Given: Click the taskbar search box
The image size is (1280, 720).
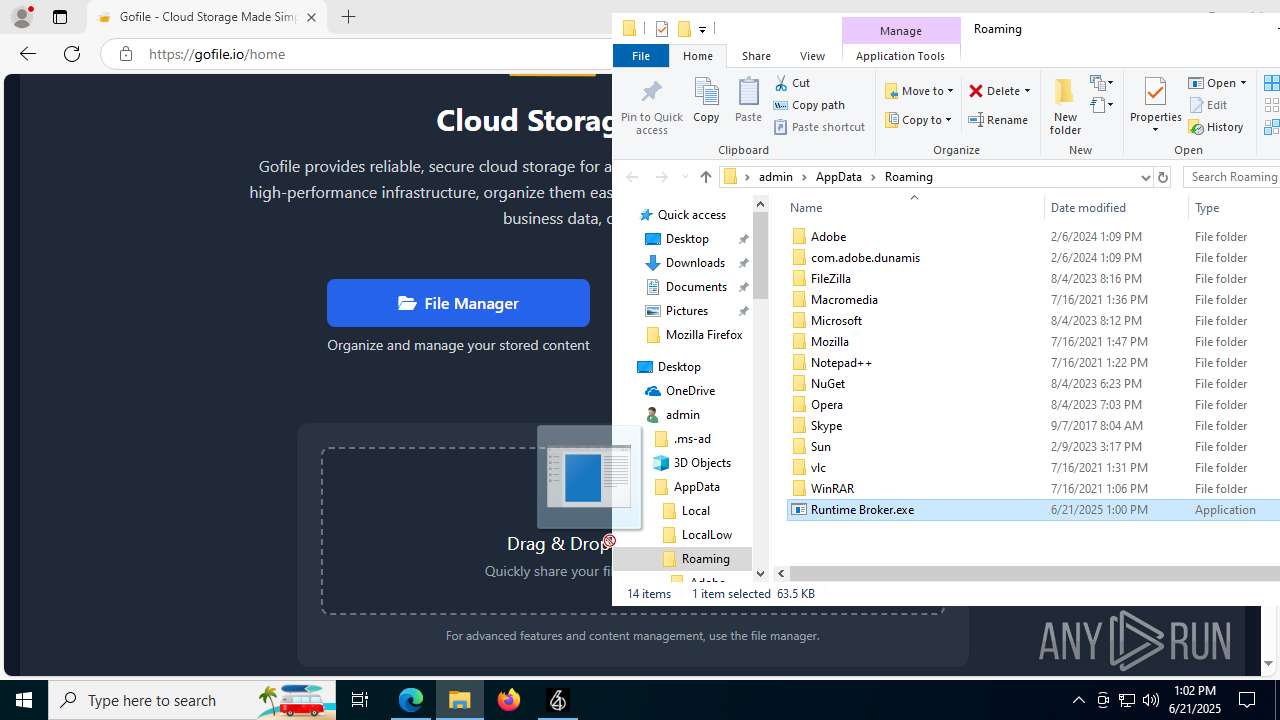Looking at the screenshot, I should (x=193, y=700).
